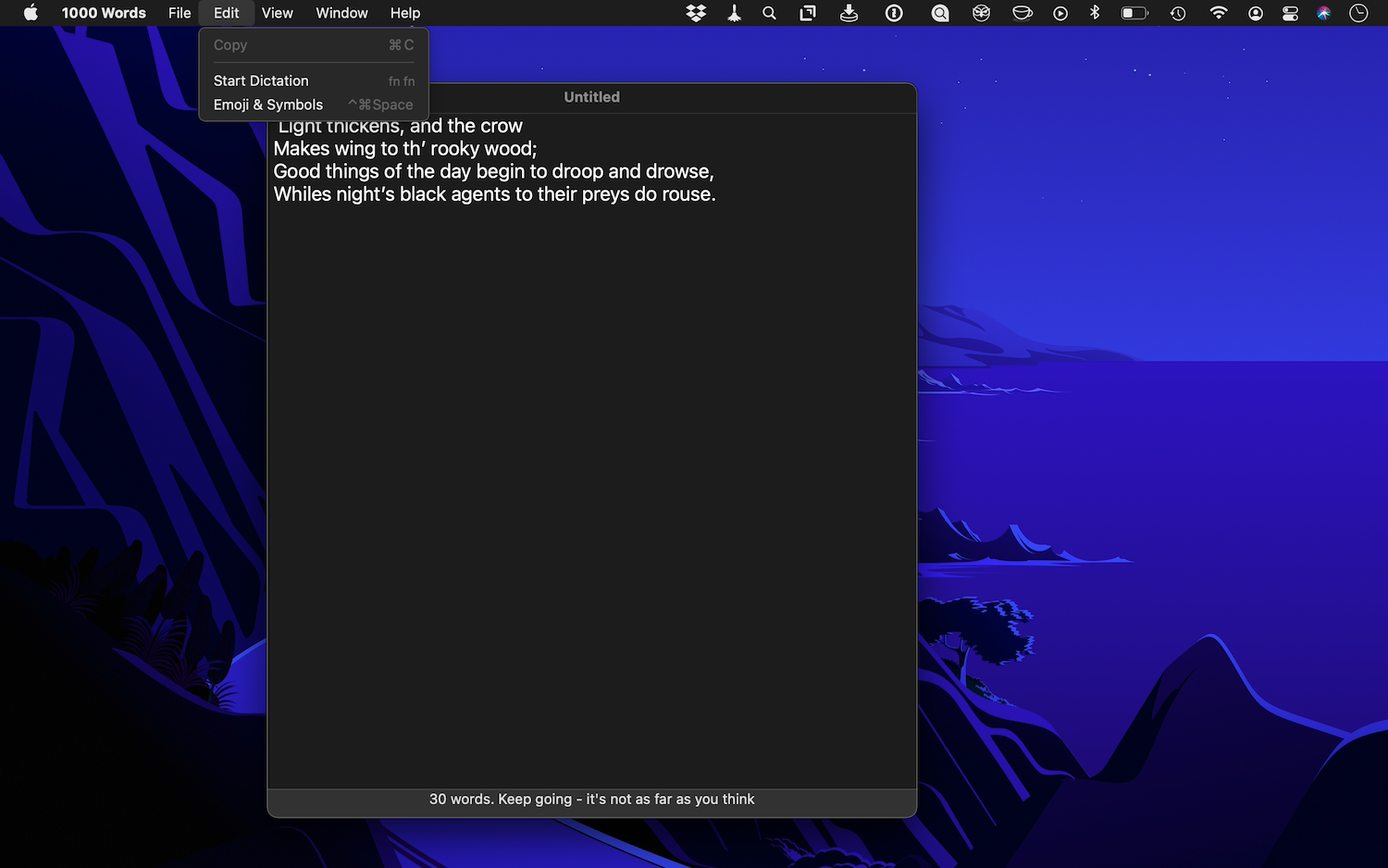Click the Spotlight search magnifier icon
This screenshot has height=868, width=1388.
coord(769,13)
